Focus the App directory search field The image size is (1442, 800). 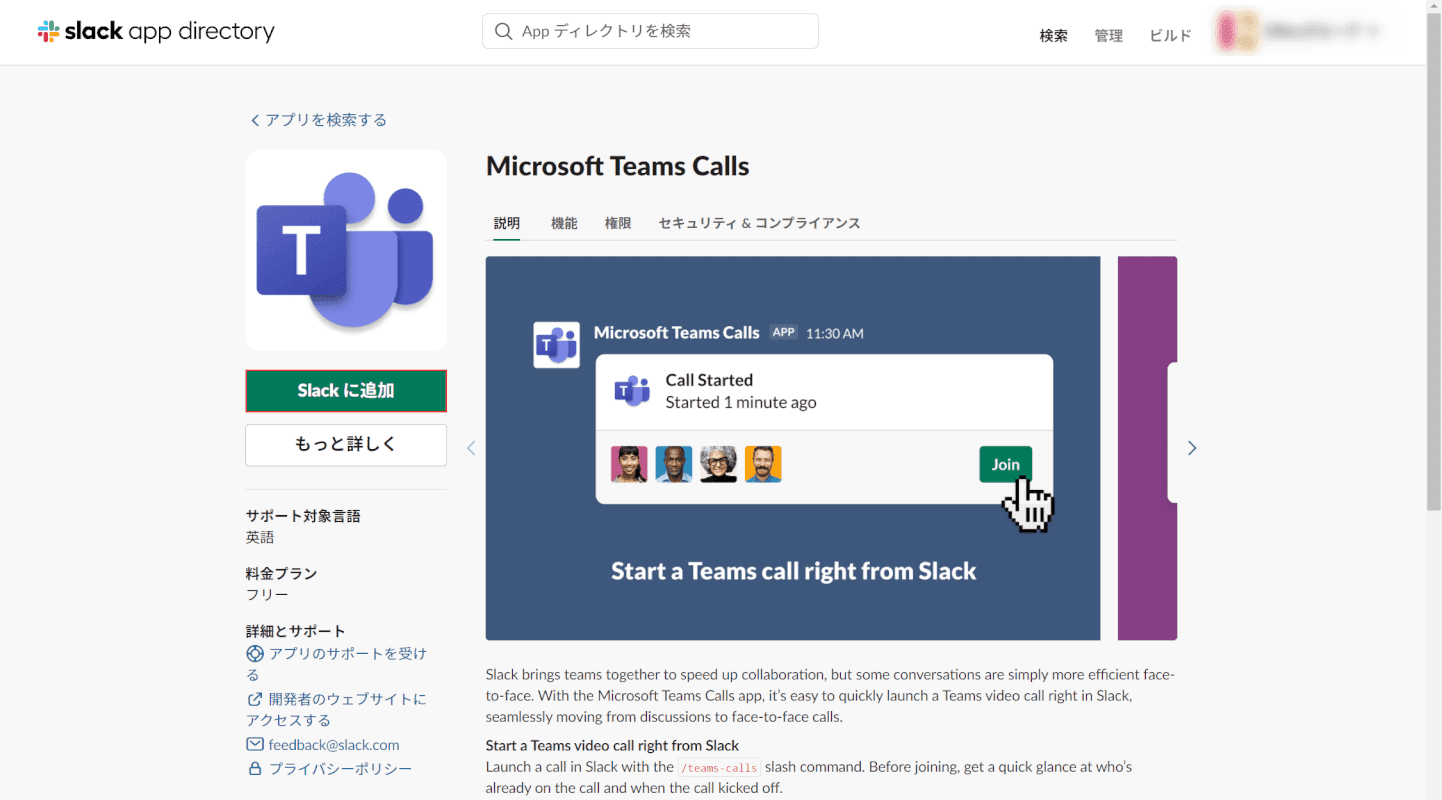[x=650, y=31]
